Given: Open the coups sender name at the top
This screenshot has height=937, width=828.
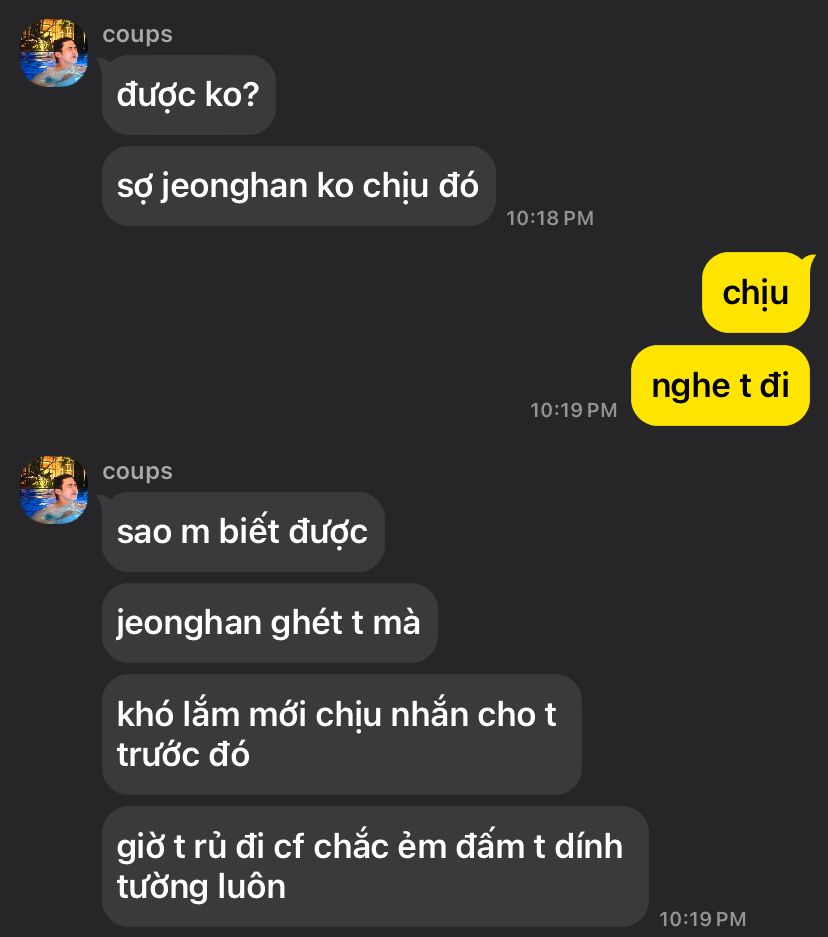Looking at the screenshot, I should click(x=137, y=35).
